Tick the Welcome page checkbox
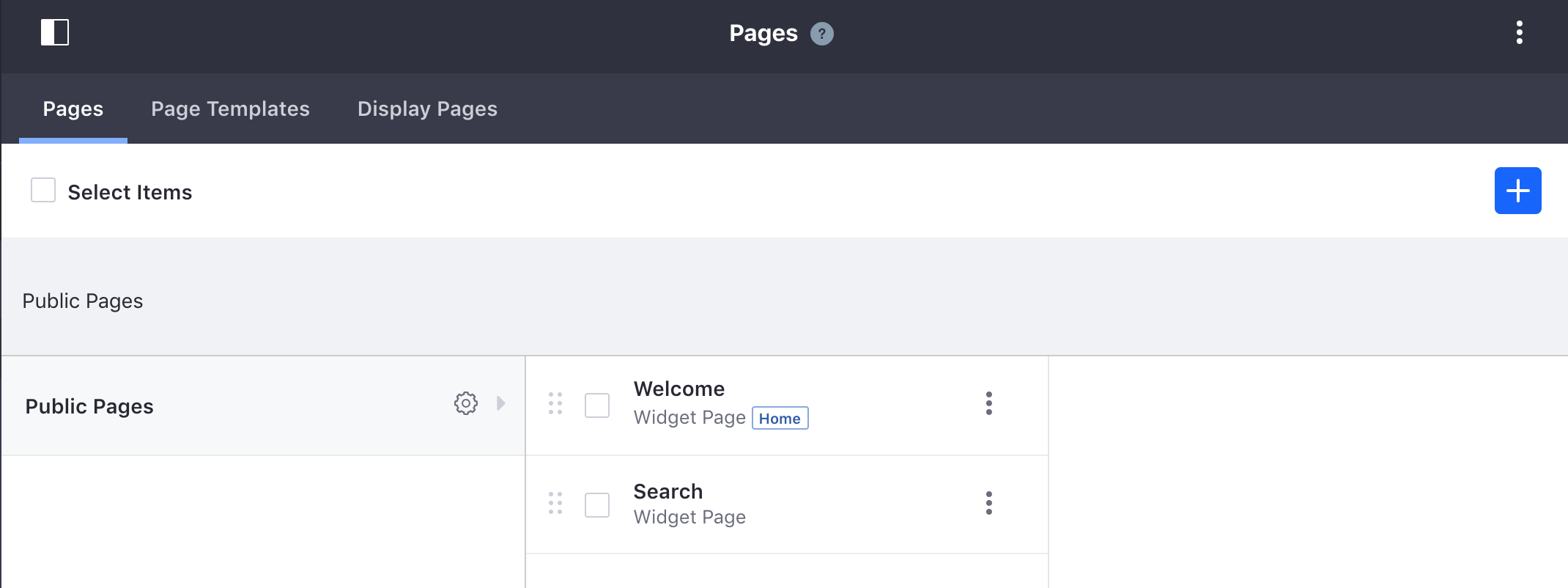Viewport: 1568px width, 588px height. (x=597, y=405)
